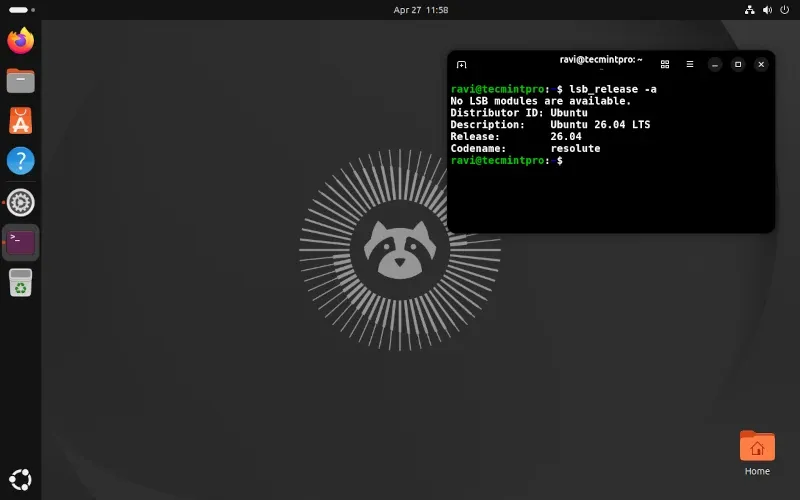The height and width of the screenshot is (500, 800).
Task: Open the Activities workspace indicator
Action: (20, 9)
